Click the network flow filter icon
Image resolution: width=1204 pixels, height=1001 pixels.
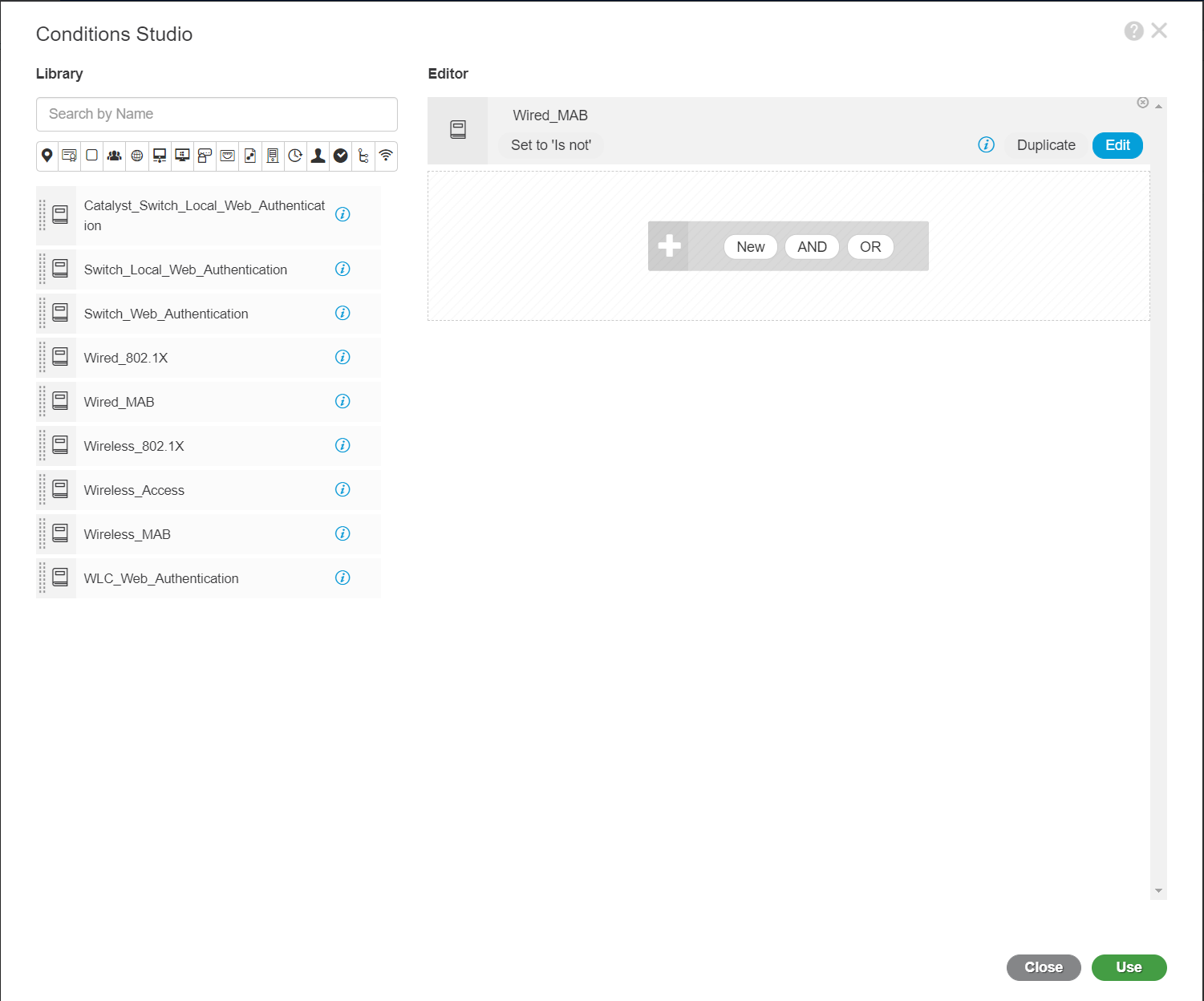point(363,156)
